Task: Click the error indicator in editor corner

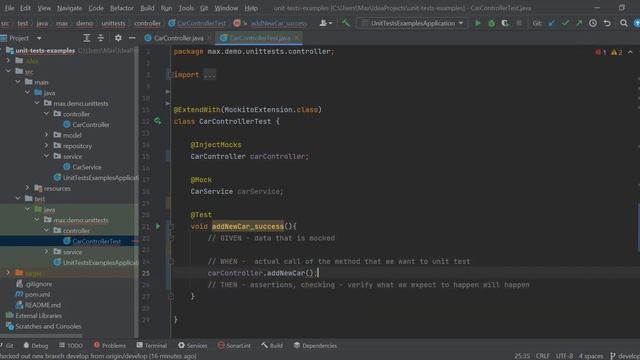Action: pyautogui.click(x=600, y=52)
